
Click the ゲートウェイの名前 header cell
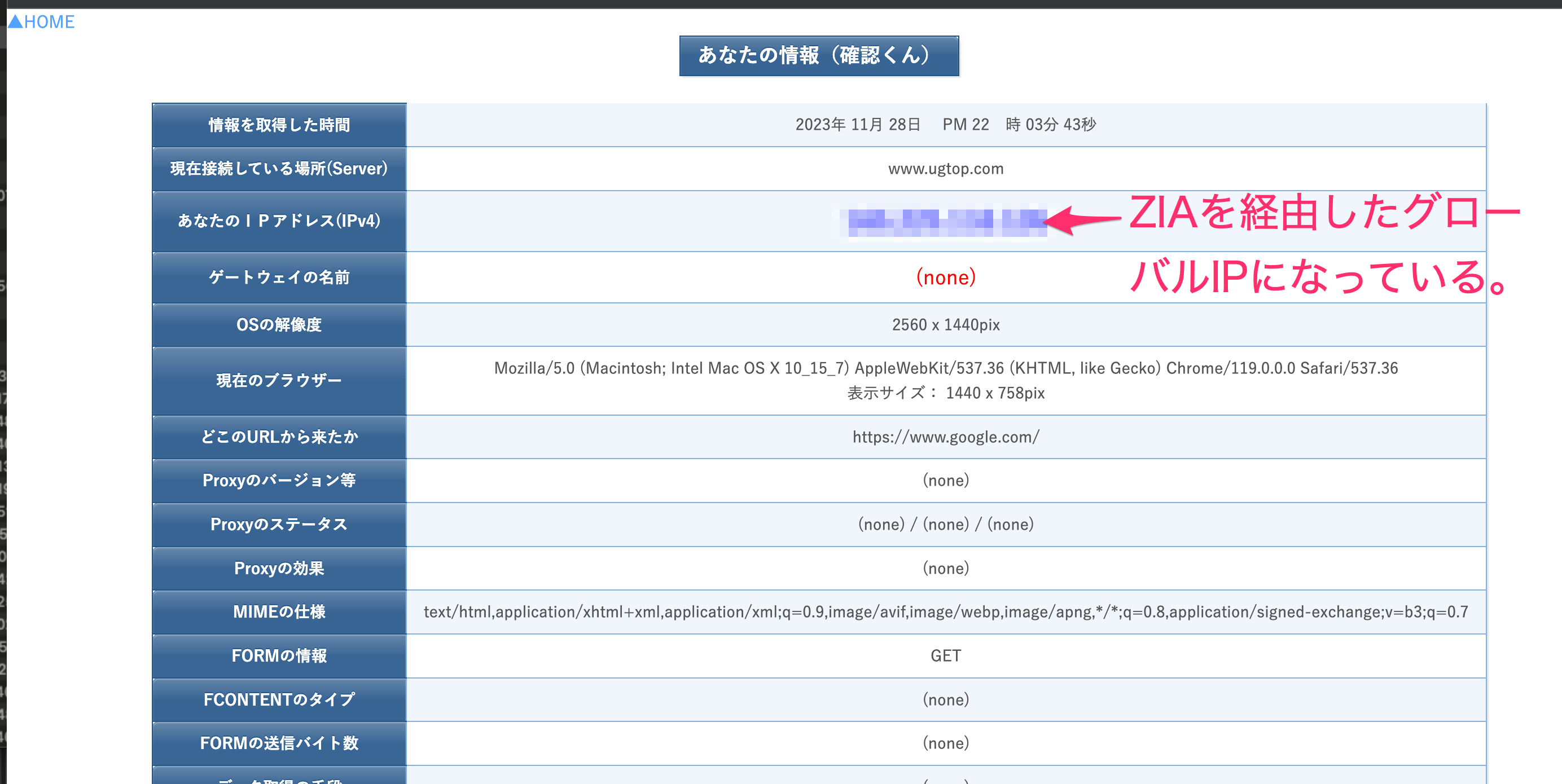click(279, 277)
